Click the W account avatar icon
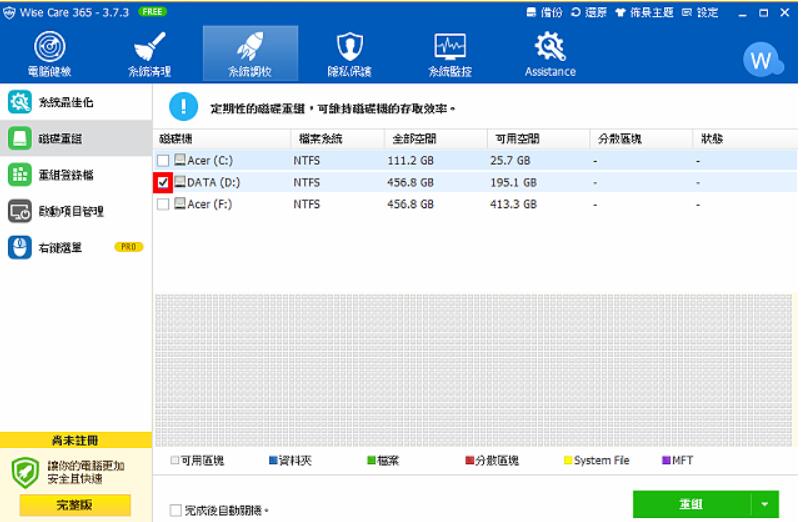 [763, 59]
